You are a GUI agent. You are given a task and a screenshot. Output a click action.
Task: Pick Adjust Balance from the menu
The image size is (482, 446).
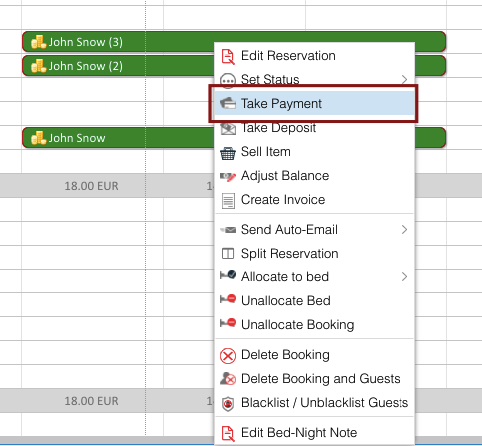point(314,176)
